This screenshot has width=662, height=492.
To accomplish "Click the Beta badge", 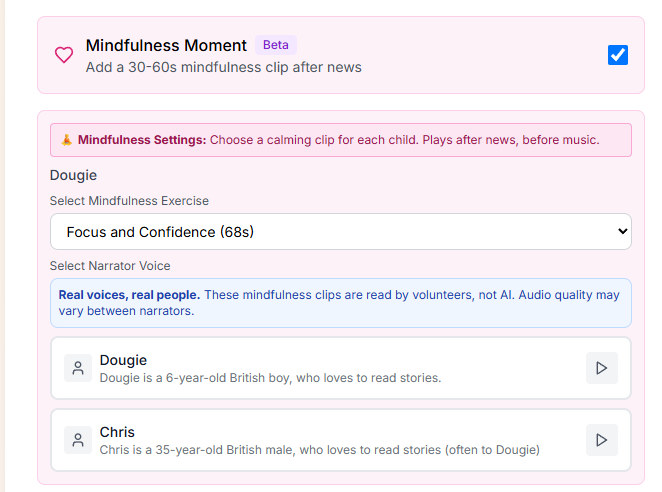I will point(275,45).
